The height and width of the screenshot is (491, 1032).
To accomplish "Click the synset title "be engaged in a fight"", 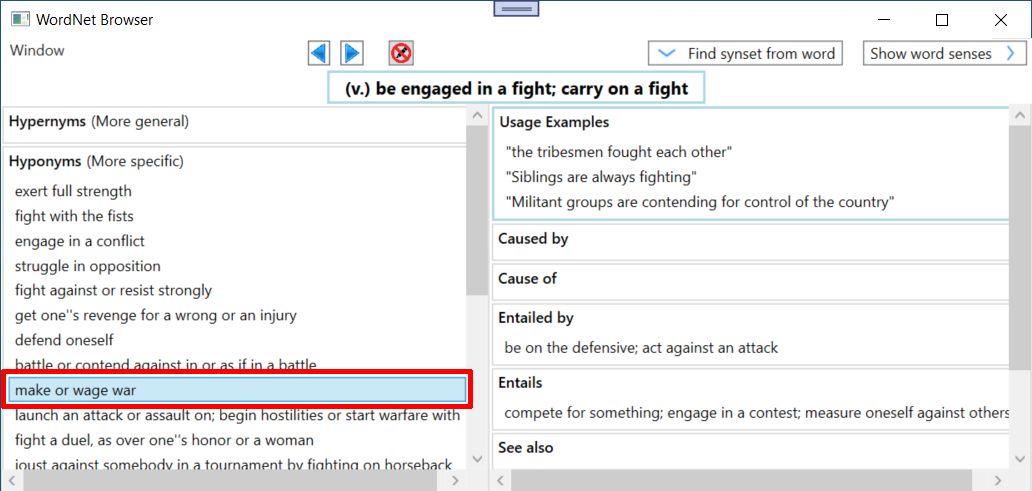I will pos(516,89).
